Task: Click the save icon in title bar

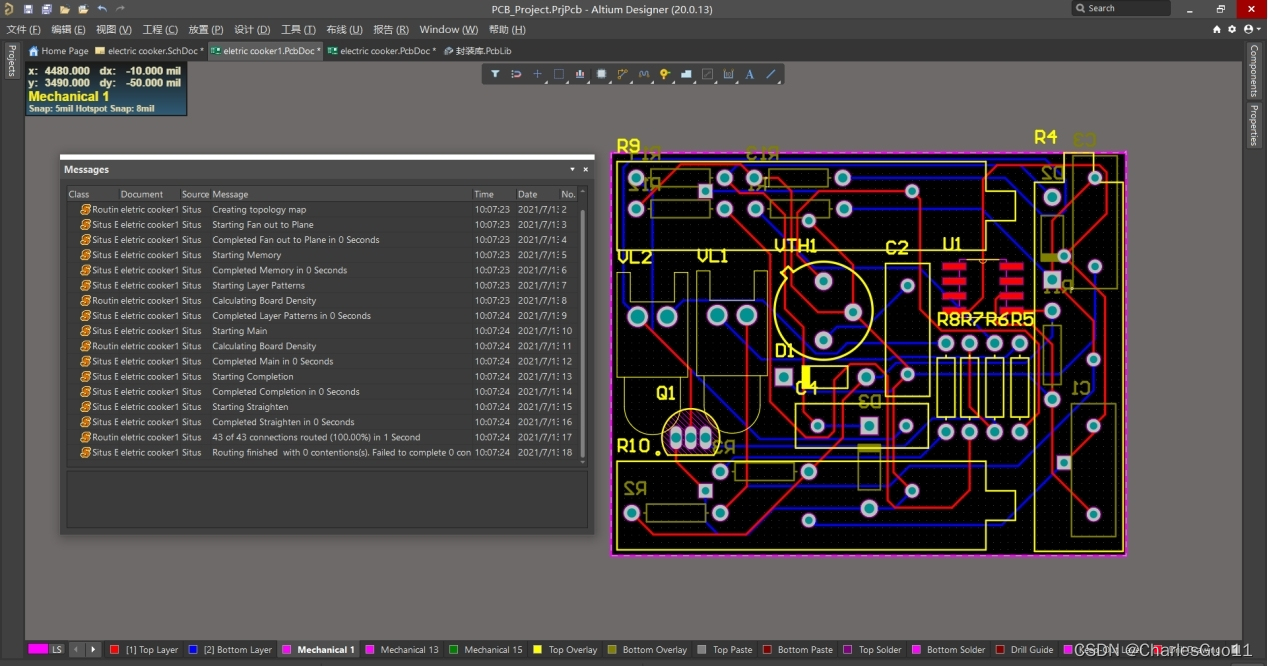Action: (28, 9)
